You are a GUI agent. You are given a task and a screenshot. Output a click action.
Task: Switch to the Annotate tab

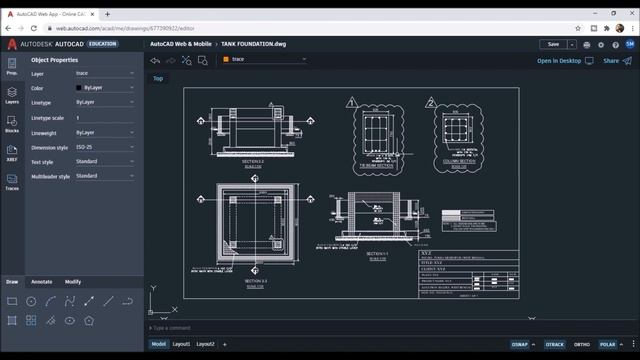coord(42,282)
